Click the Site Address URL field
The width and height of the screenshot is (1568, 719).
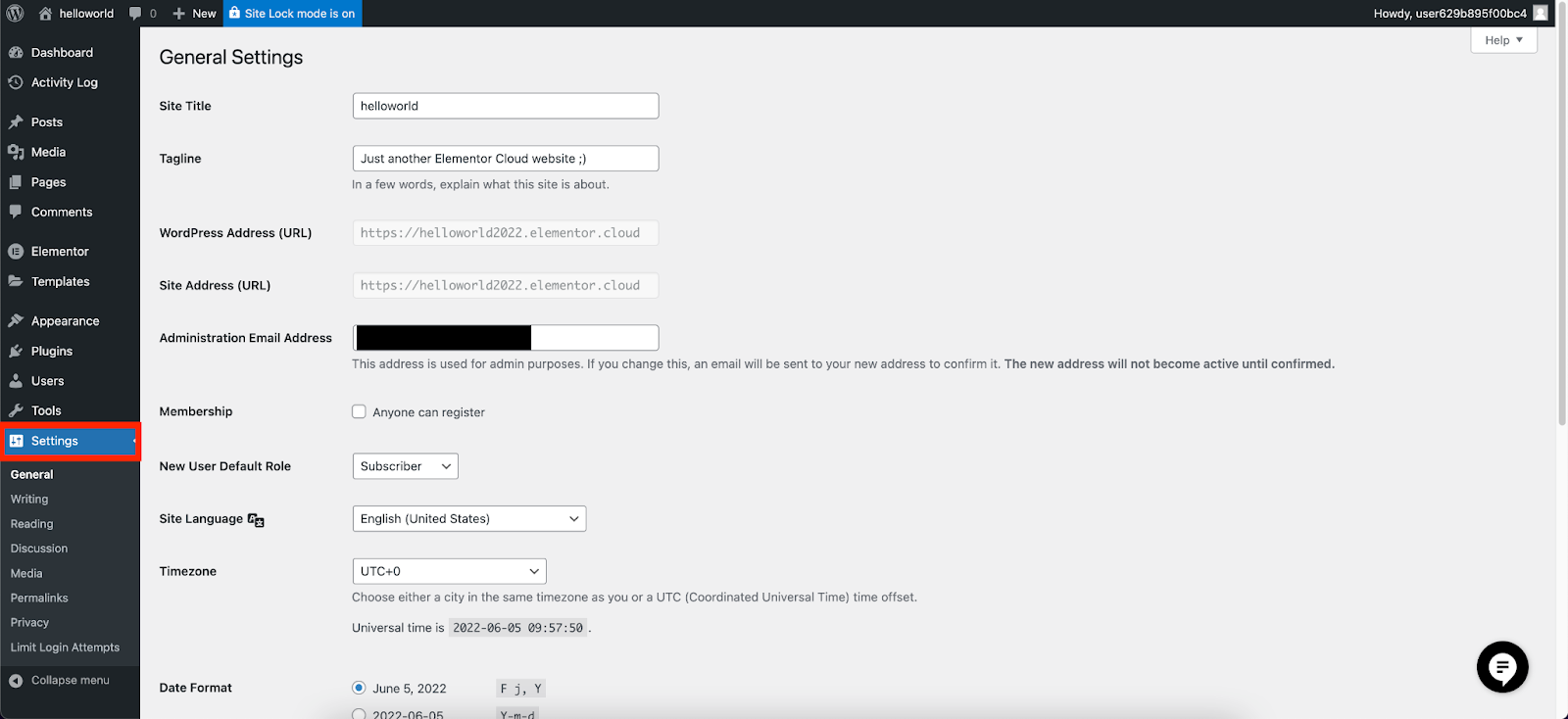(506, 285)
